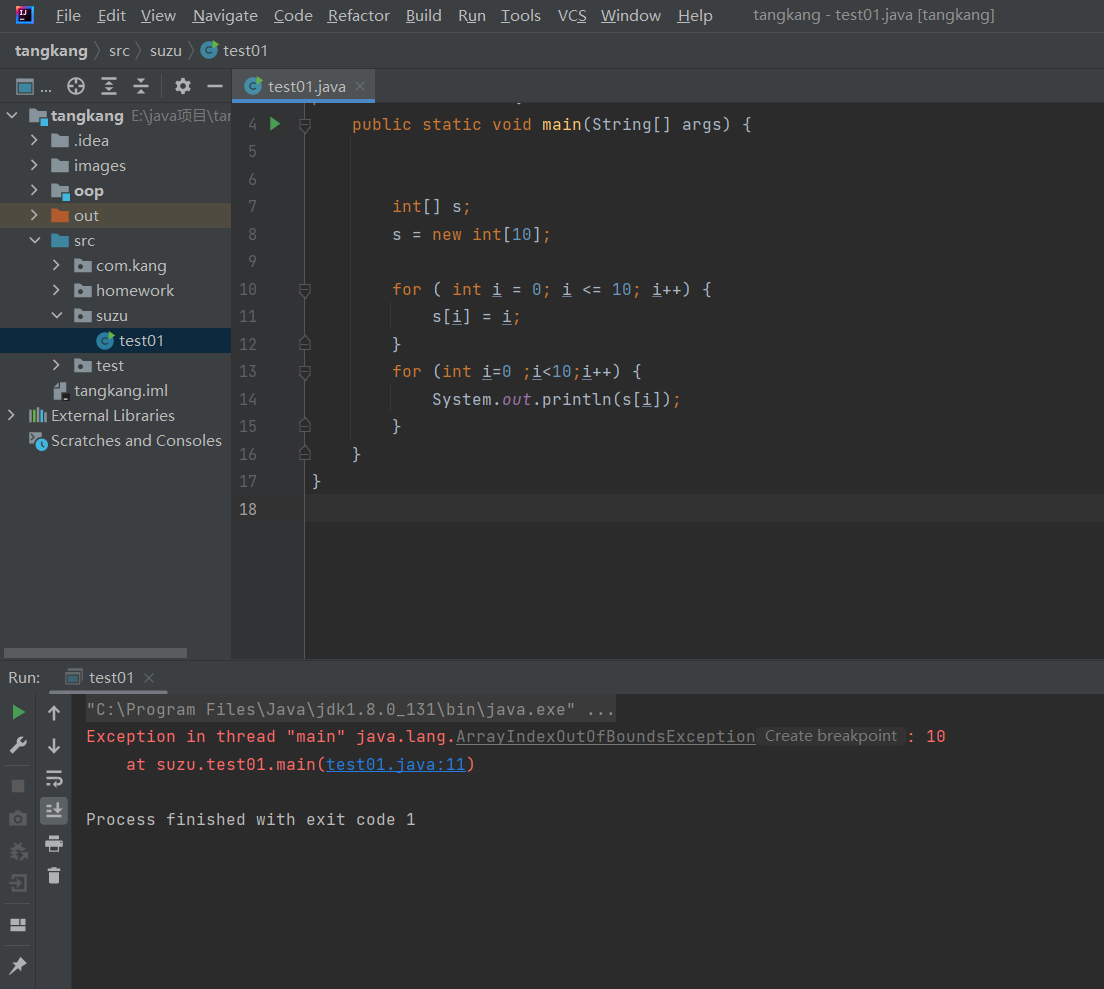1104x989 pixels.
Task: Expand the .idea folder
Action: tap(34, 140)
